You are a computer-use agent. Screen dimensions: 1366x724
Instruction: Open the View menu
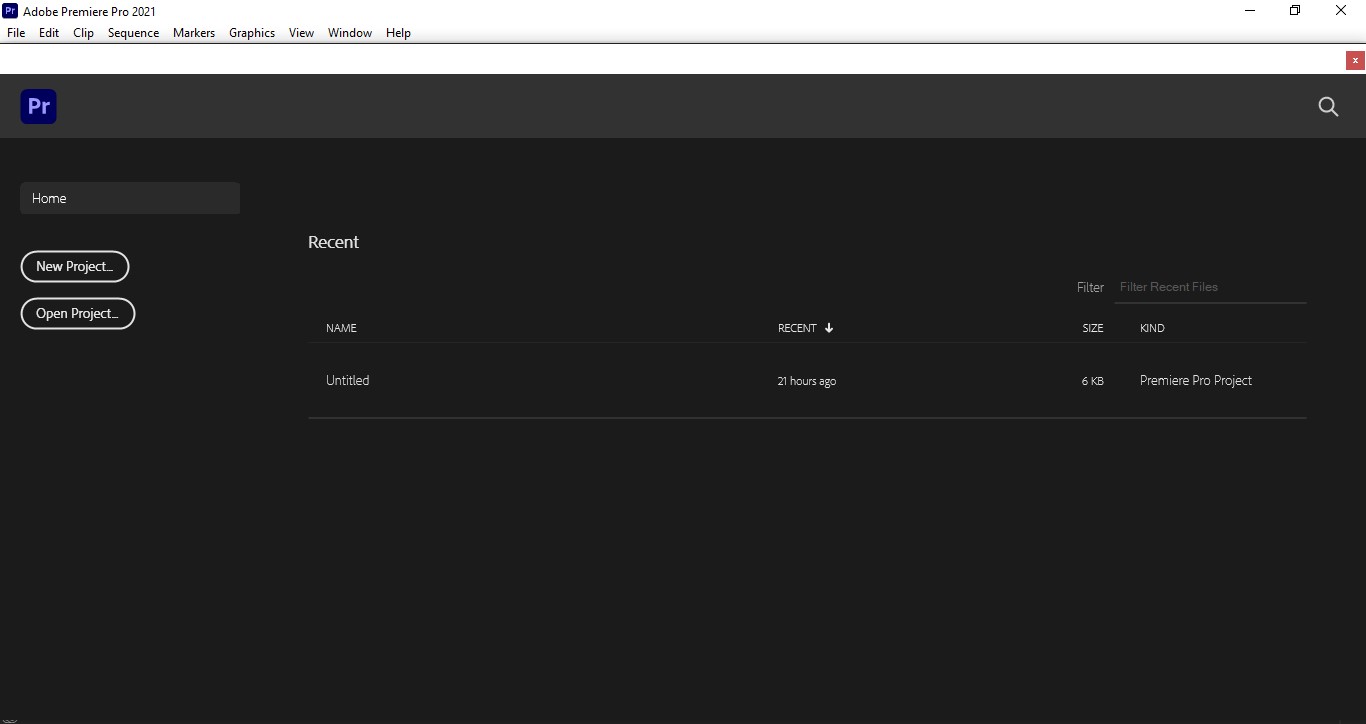click(301, 33)
